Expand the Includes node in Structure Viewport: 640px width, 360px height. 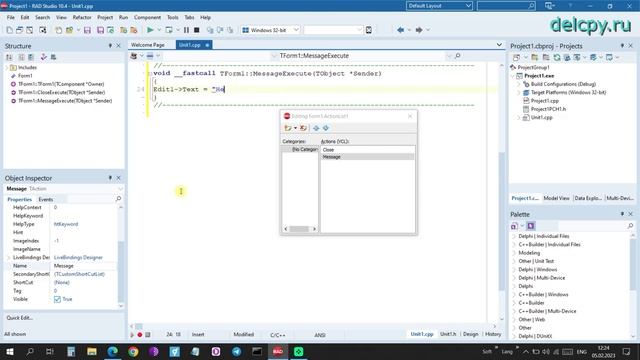click(x=6, y=68)
